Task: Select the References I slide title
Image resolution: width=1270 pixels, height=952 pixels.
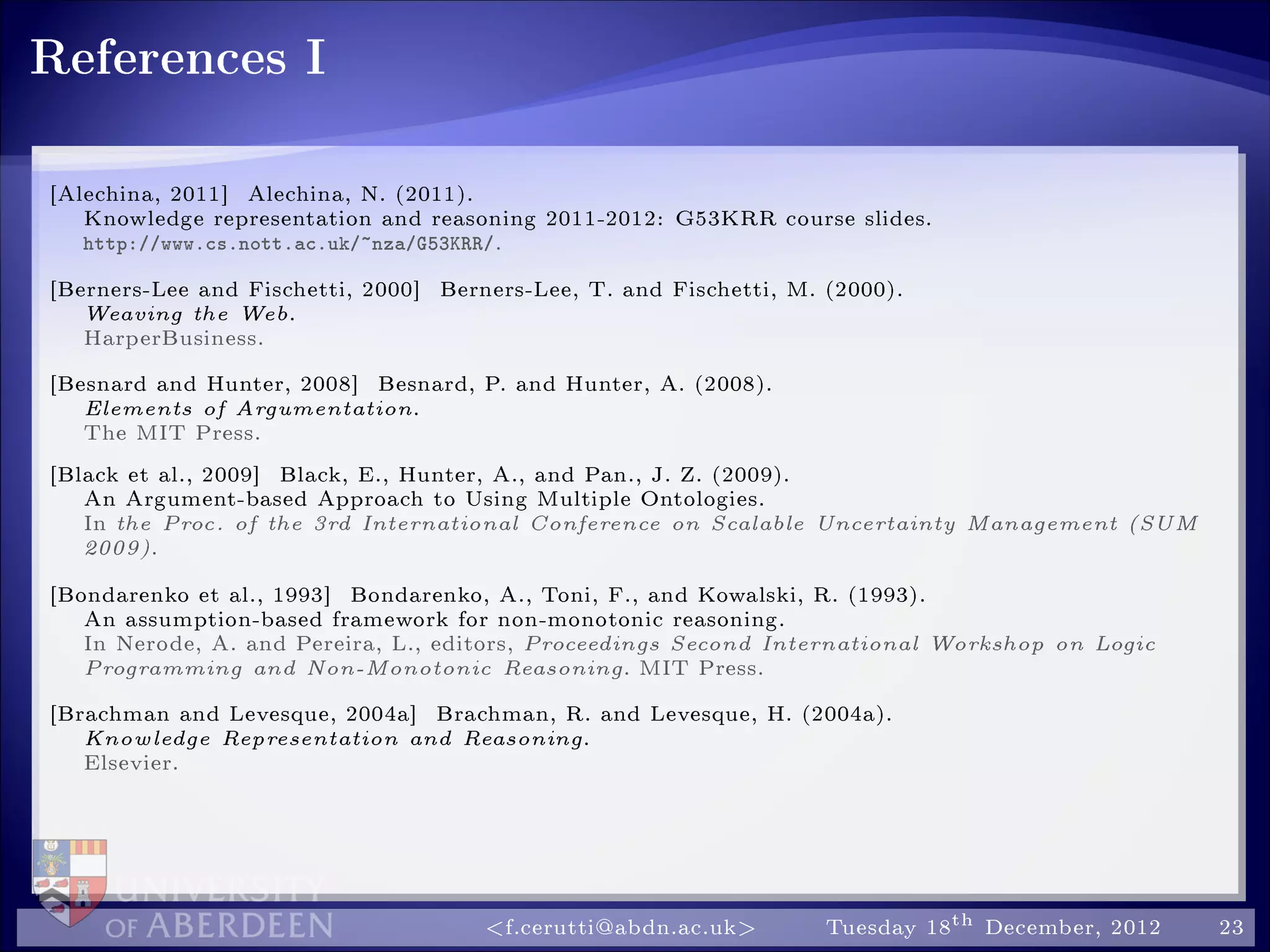Action: pyautogui.click(x=178, y=58)
